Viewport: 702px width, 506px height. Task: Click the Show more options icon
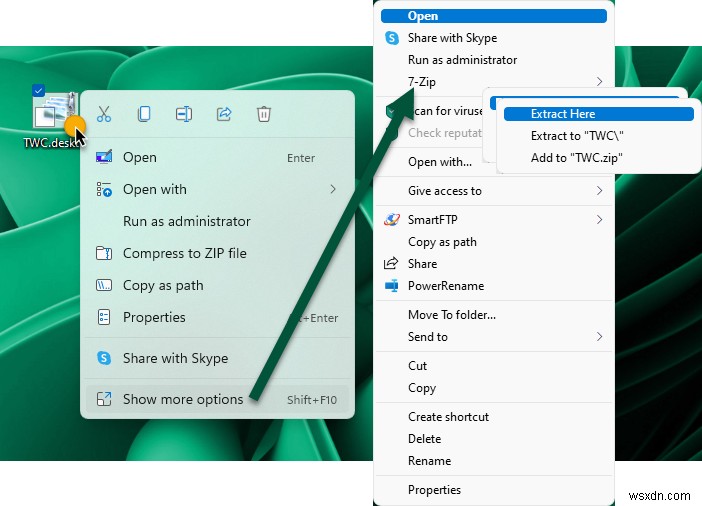point(104,399)
